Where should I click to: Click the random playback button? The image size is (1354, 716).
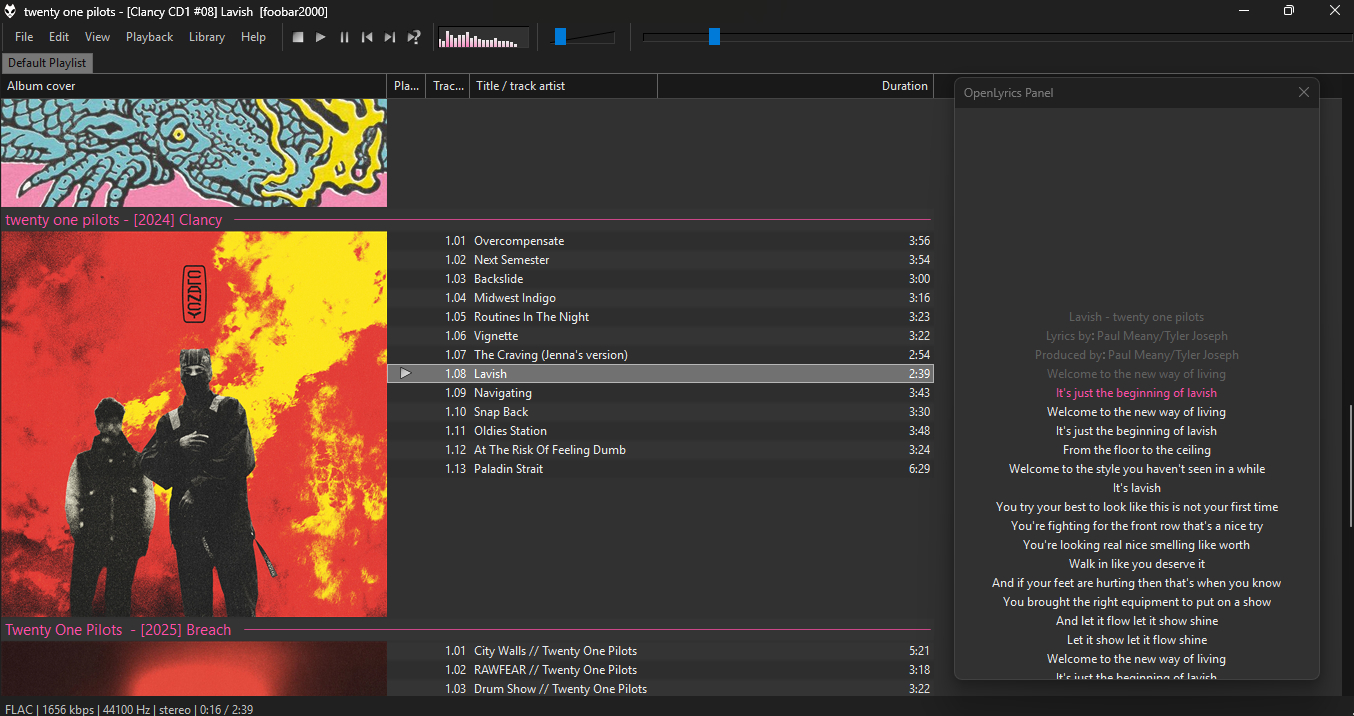tap(414, 37)
